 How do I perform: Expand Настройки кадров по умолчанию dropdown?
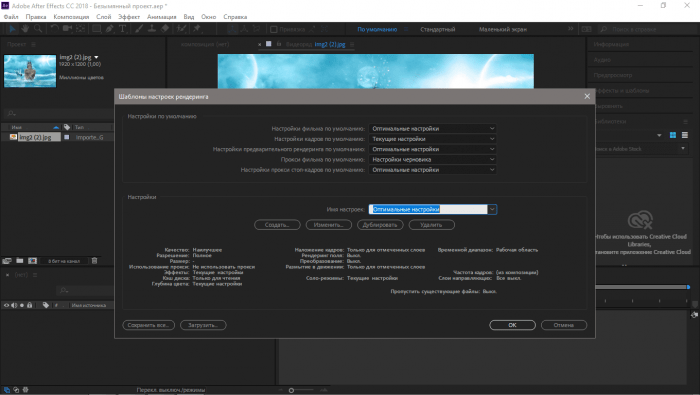click(432, 139)
